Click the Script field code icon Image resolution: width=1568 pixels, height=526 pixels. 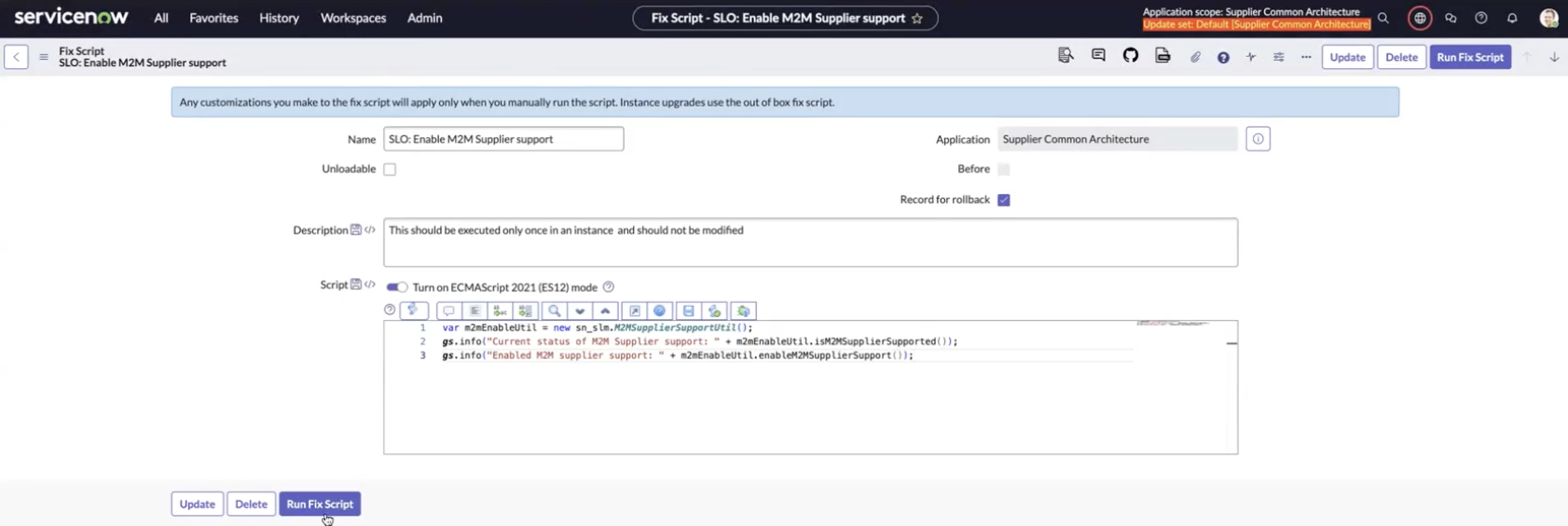click(370, 284)
